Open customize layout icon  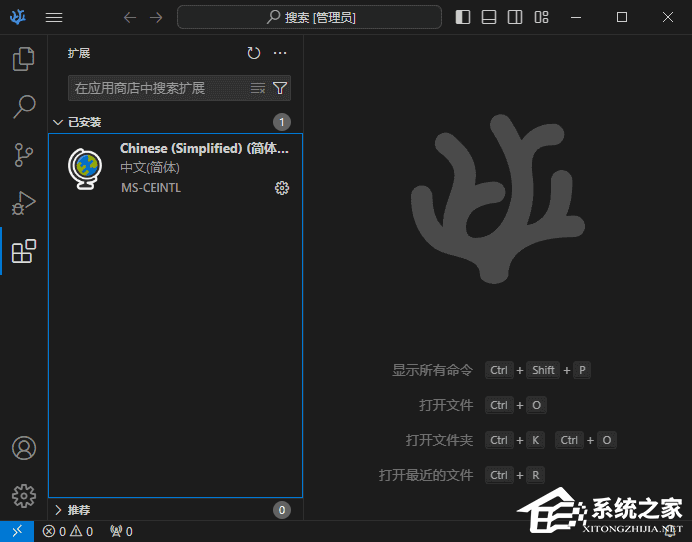(x=541, y=17)
